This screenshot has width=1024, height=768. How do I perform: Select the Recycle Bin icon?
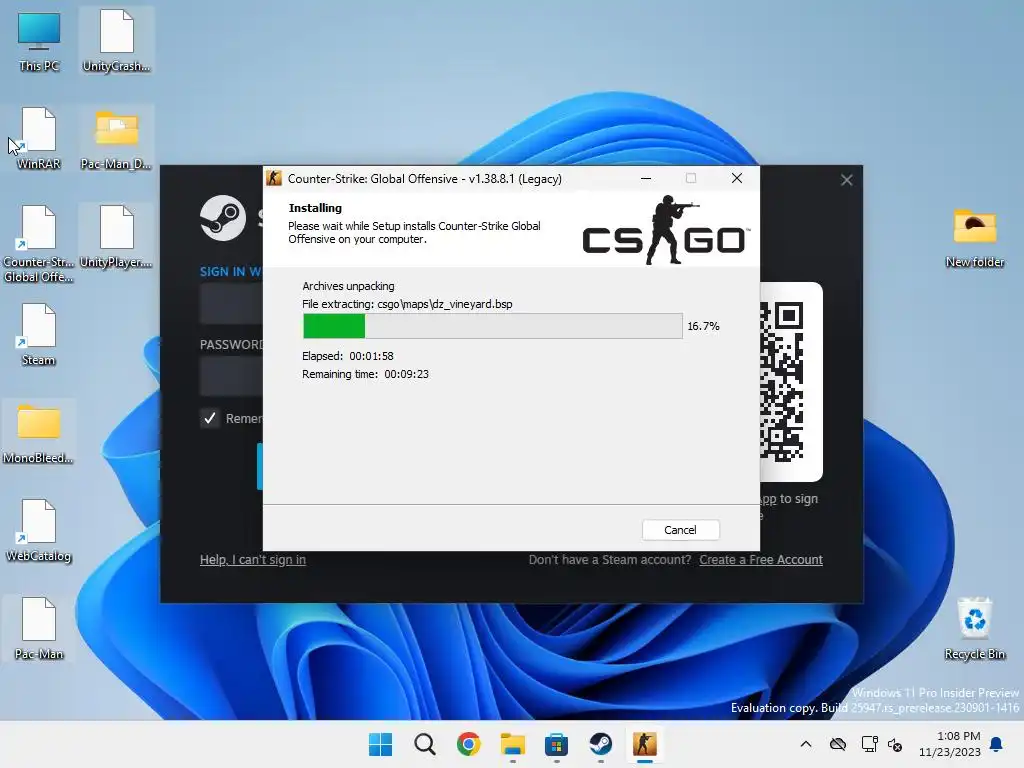[974, 628]
